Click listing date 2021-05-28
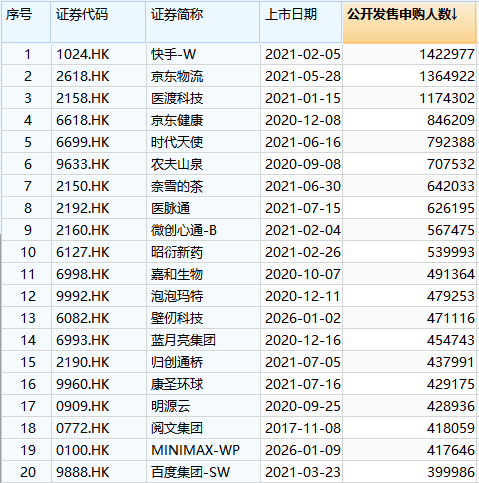 click(x=301, y=76)
